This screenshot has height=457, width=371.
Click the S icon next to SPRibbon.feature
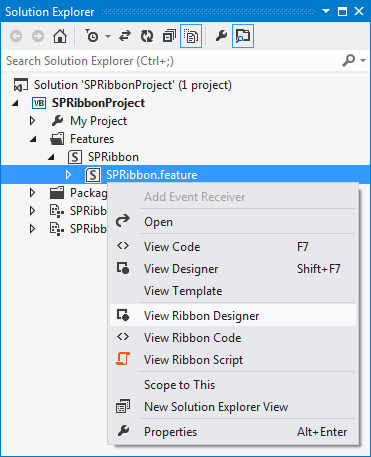coord(93,175)
